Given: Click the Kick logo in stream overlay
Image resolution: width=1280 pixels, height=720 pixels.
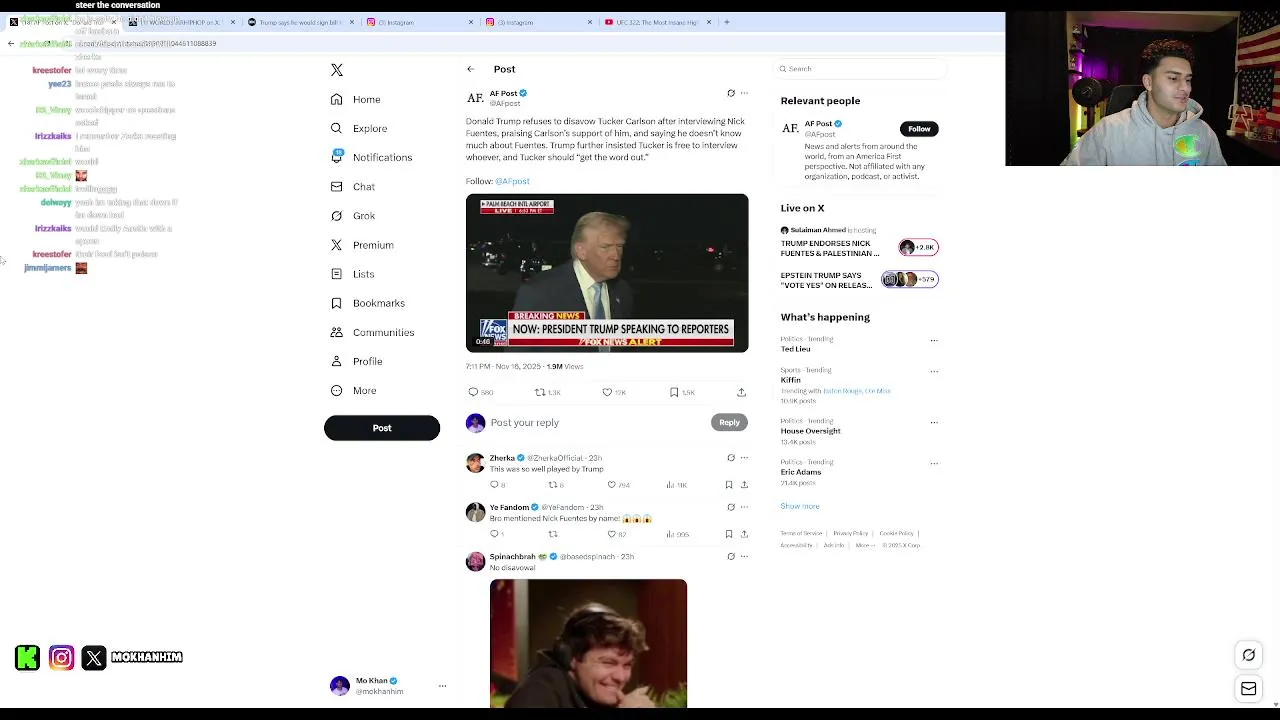Looking at the screenshot, I should [28, 657].
